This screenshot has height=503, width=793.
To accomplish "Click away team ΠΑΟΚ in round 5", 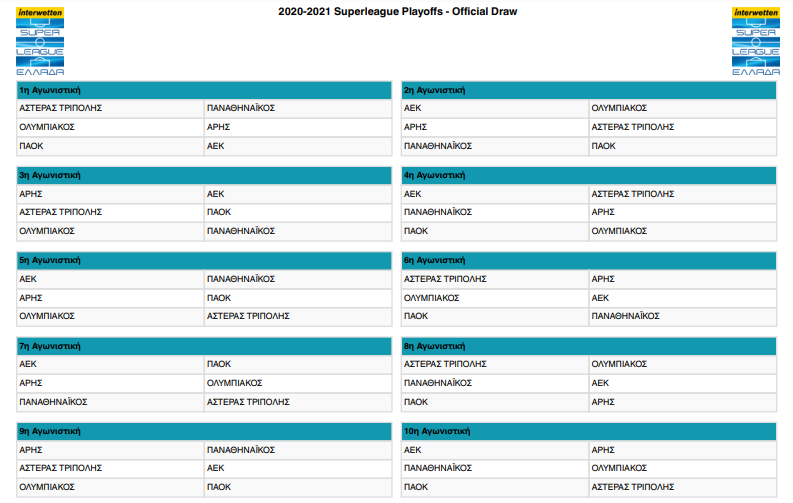I will pos(219,298).
